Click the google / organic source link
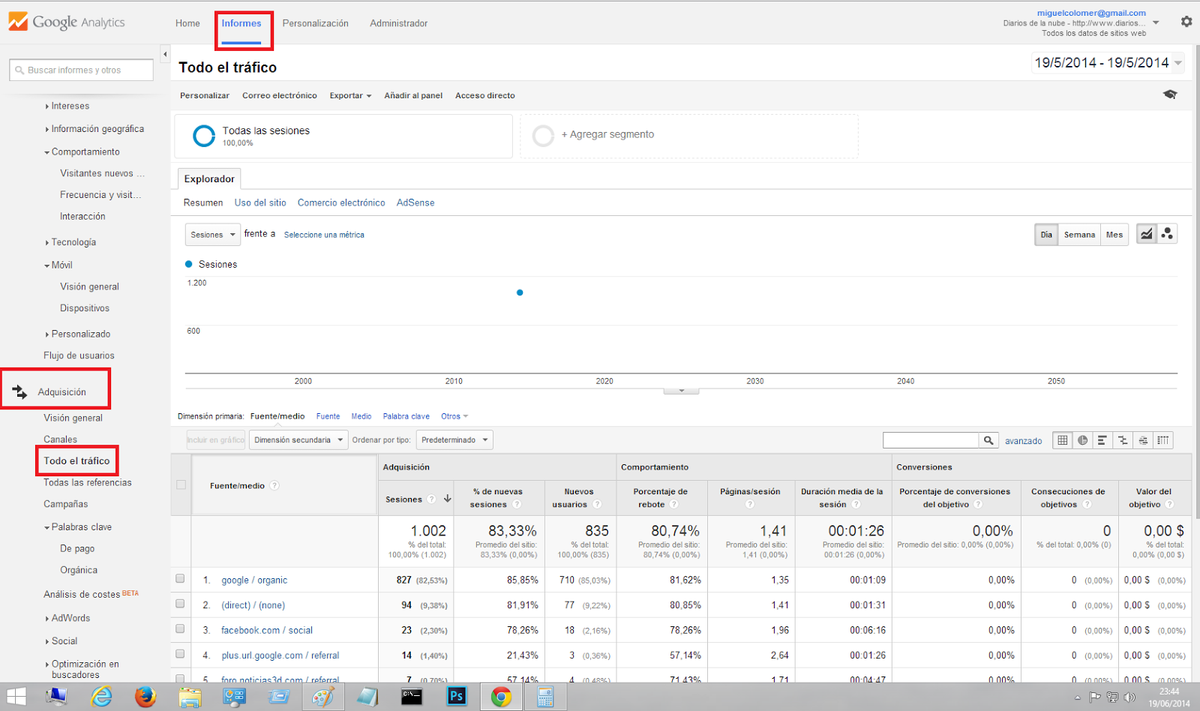The image size is (1200, 711). (254, 580)
